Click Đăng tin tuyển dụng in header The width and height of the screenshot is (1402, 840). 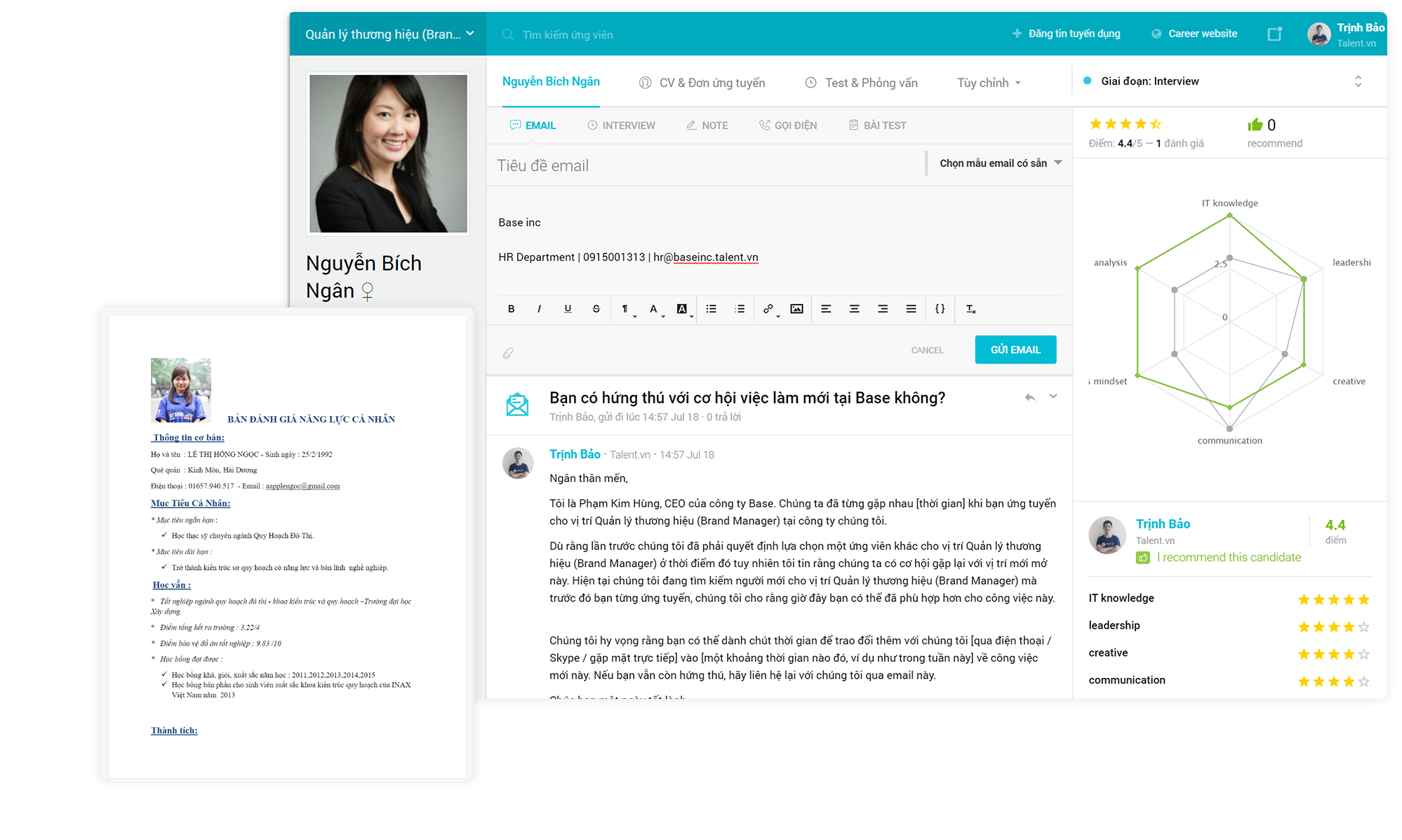pyautogui.click(x=1066, y=33)
